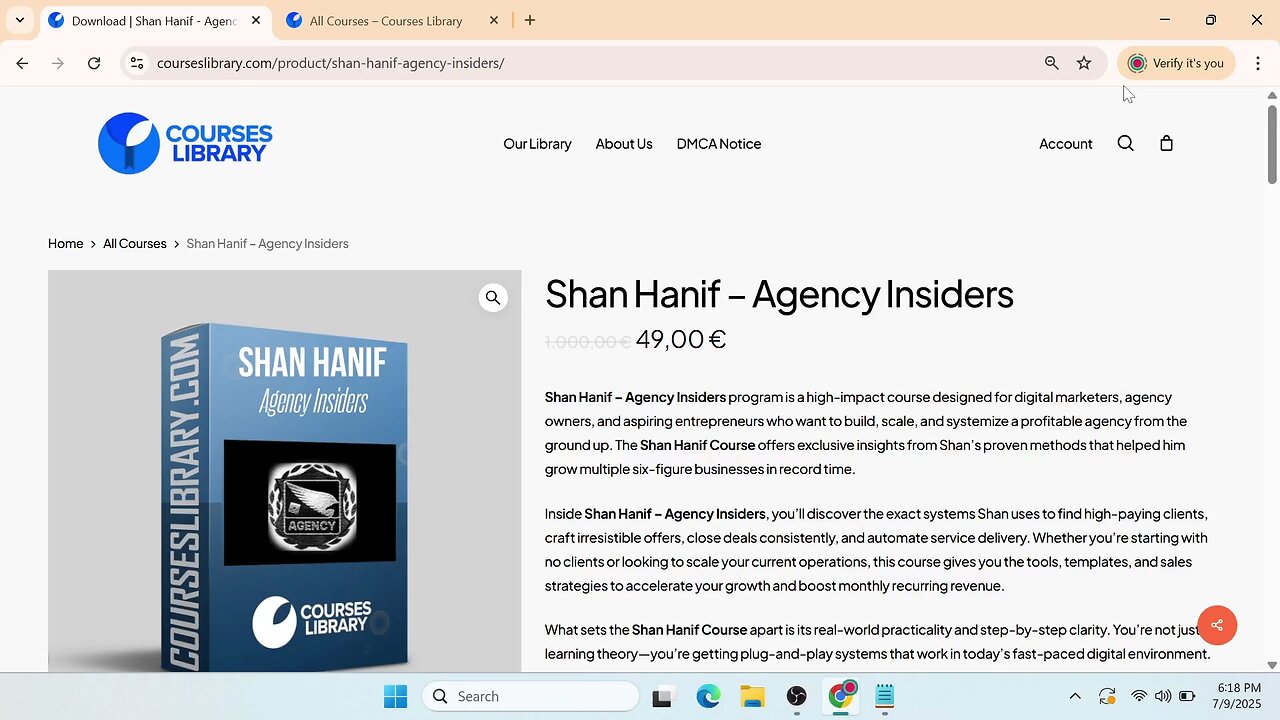The image size is (1280, 720).
Task: Reload the page with refresh icon
Action: tap(94, 63)
